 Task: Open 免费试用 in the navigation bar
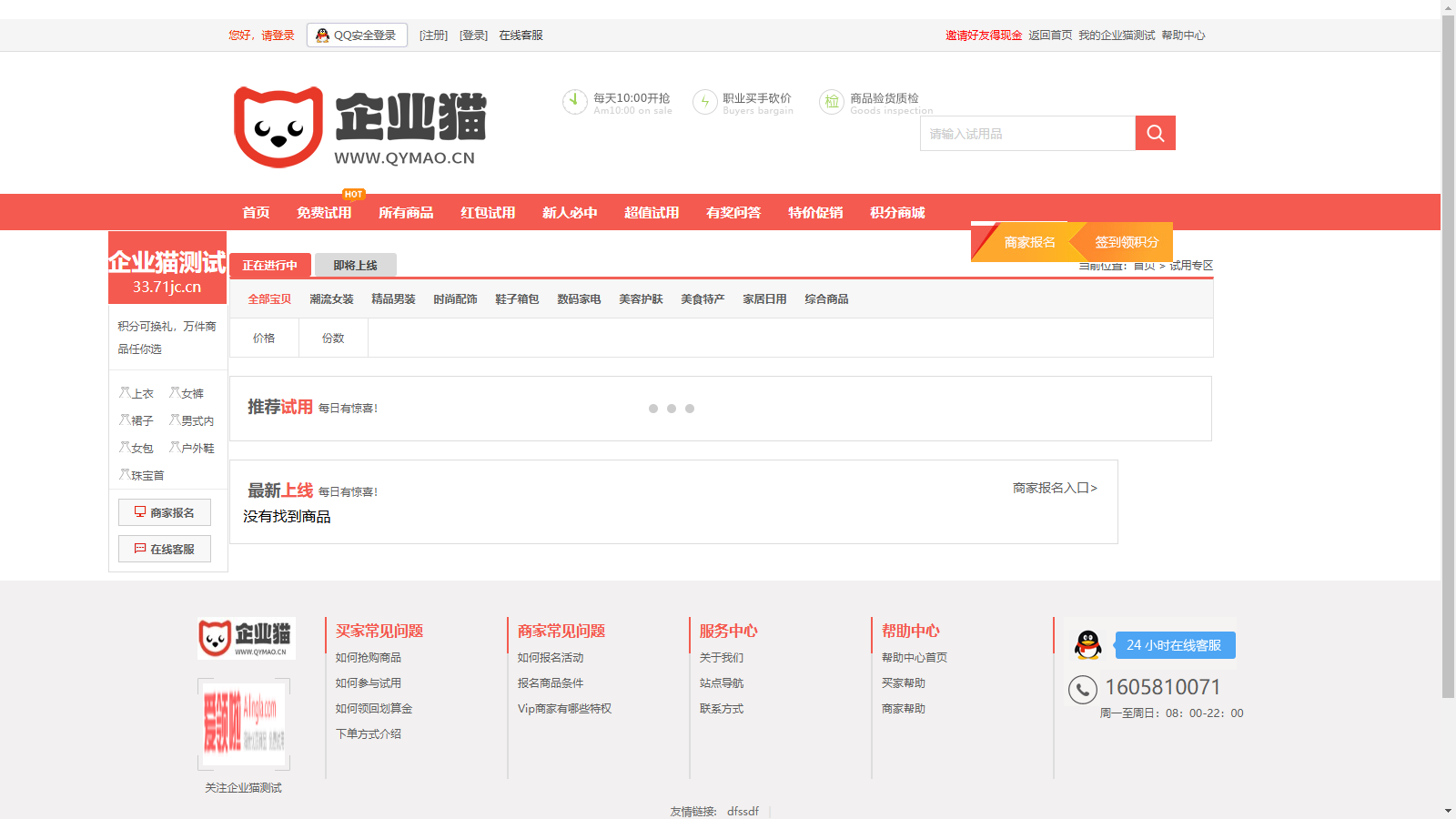(x=324, y=212)
